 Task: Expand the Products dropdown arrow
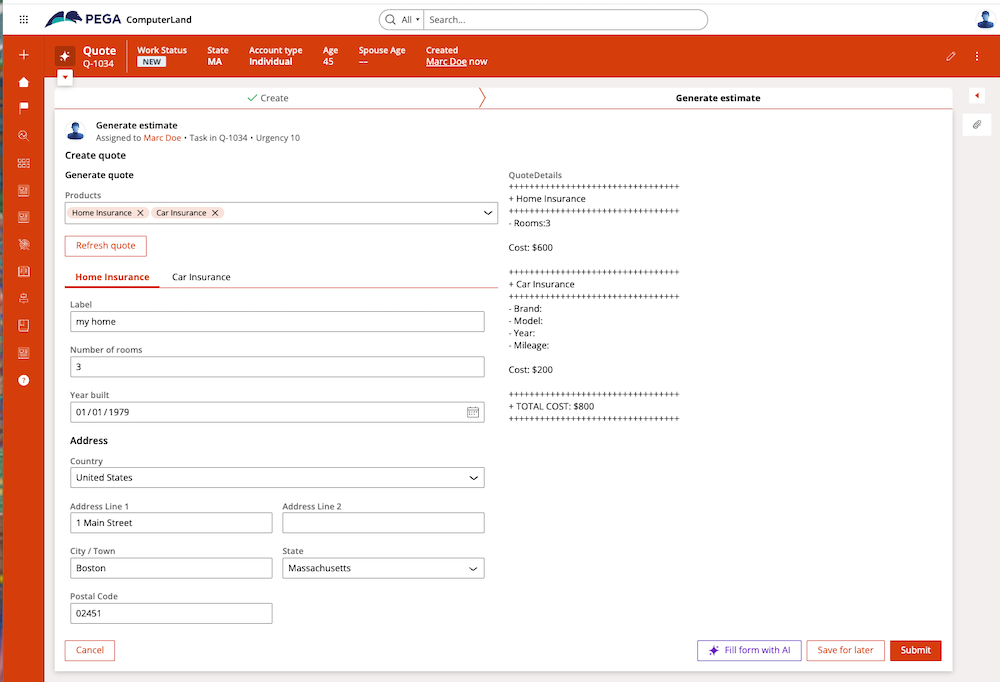488,213
